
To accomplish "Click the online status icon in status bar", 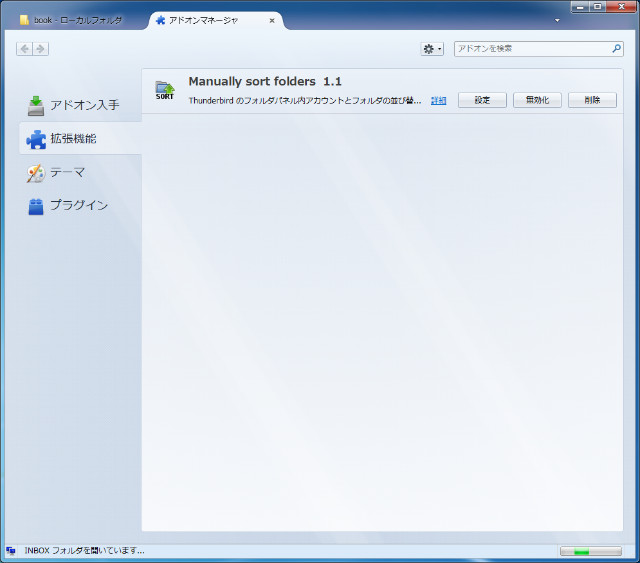I will [11, 551].
